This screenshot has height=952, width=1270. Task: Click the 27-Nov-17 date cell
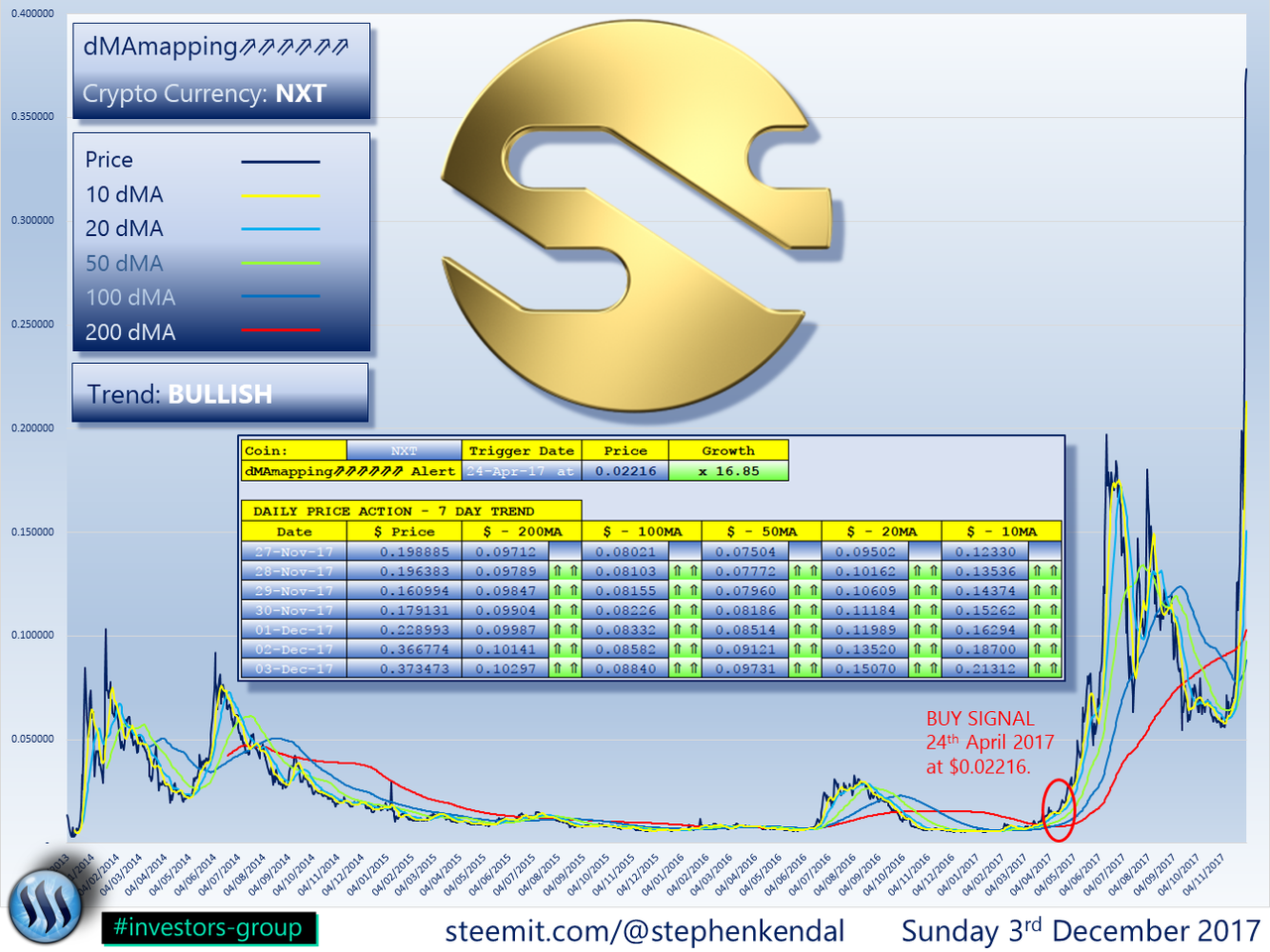click(294, 552)
